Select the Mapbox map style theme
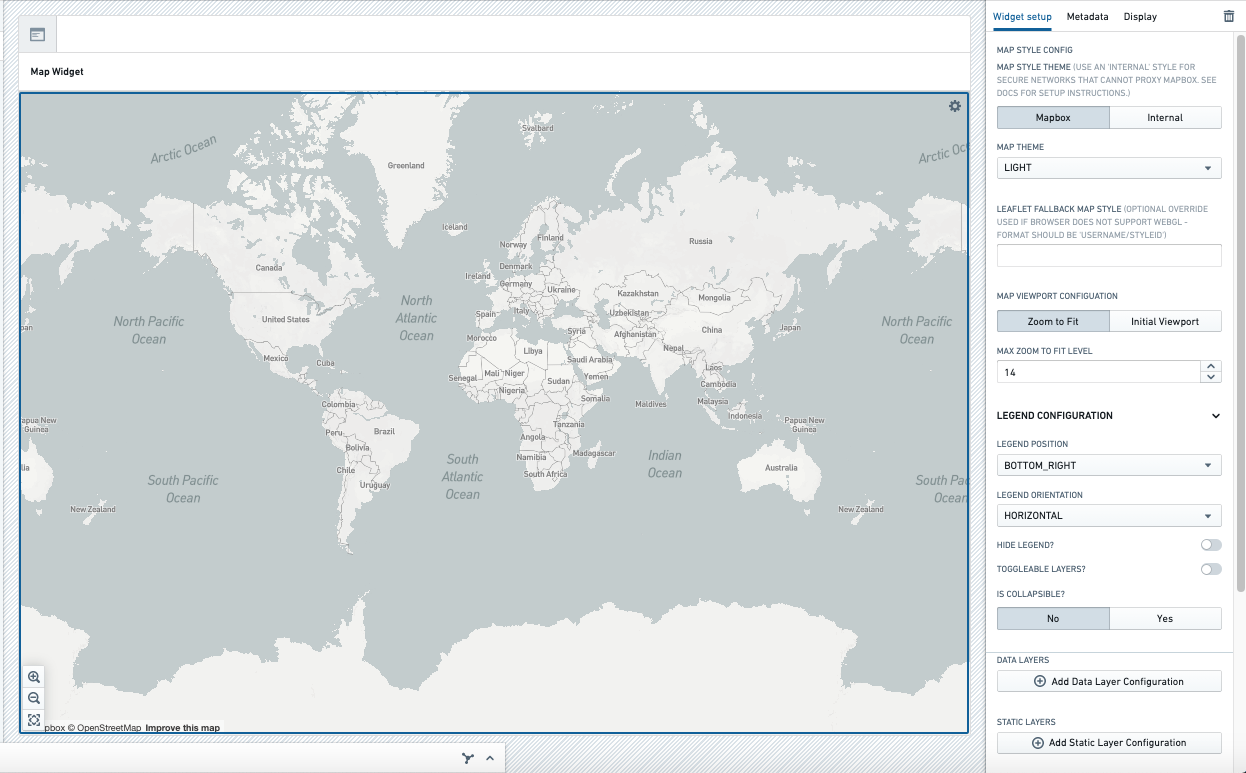The image size is (1246, 773). point(1053,117)
